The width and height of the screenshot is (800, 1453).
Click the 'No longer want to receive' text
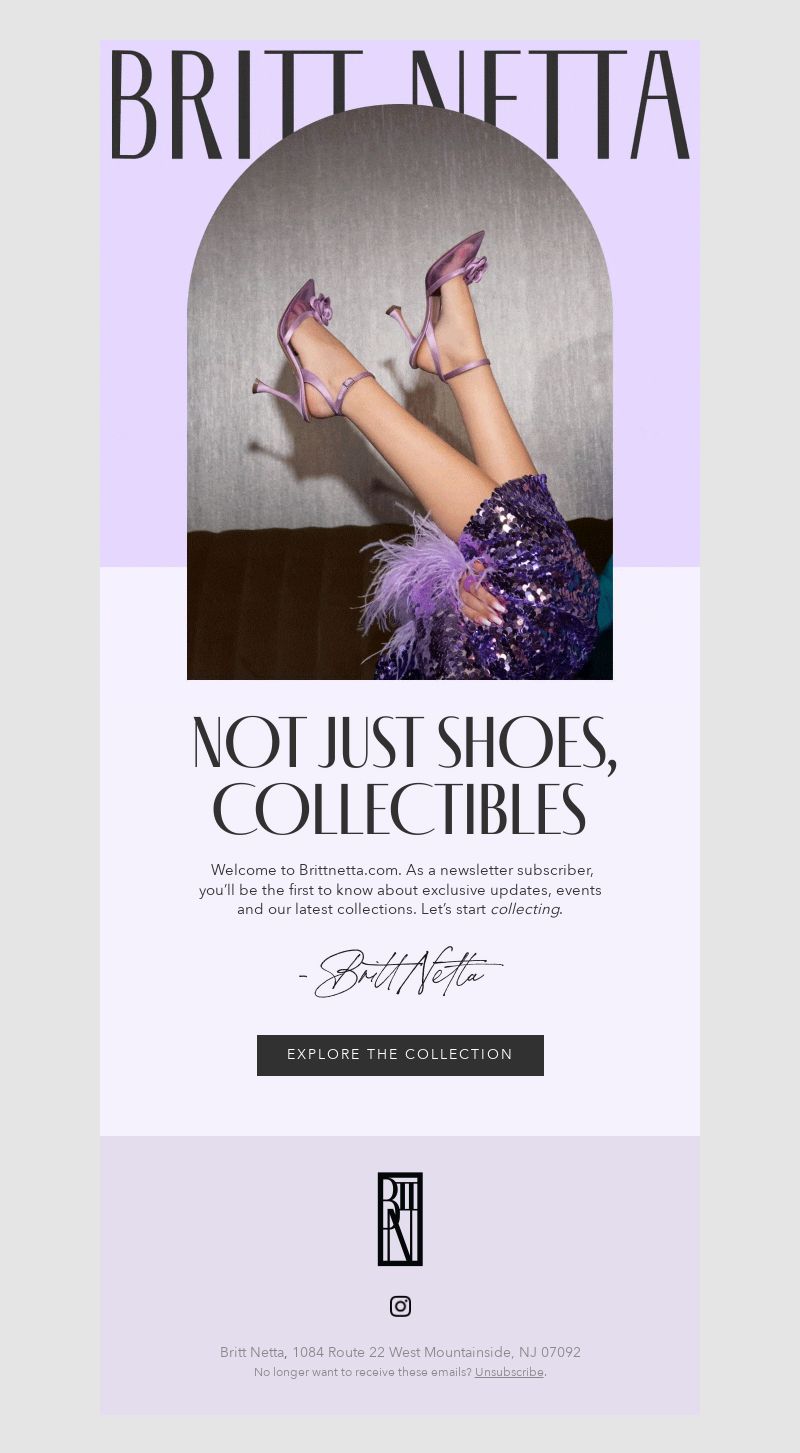(362, 1372)
